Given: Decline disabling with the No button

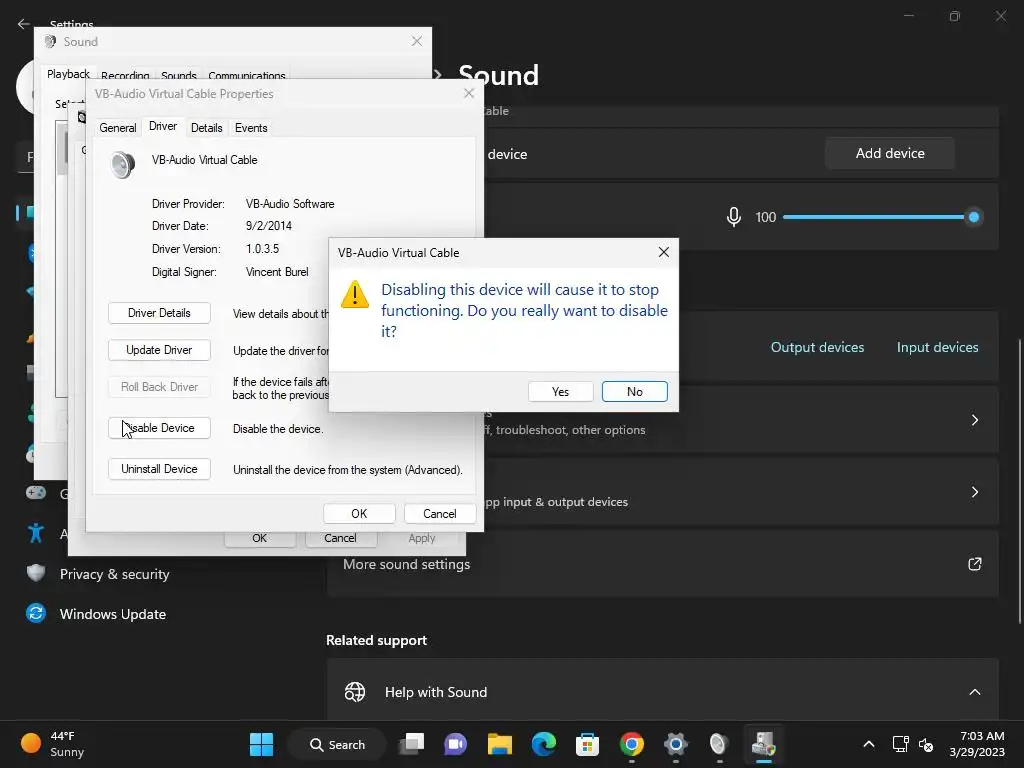Looking at the screenshot, I should pyautogui.click(x=634, y=391).
